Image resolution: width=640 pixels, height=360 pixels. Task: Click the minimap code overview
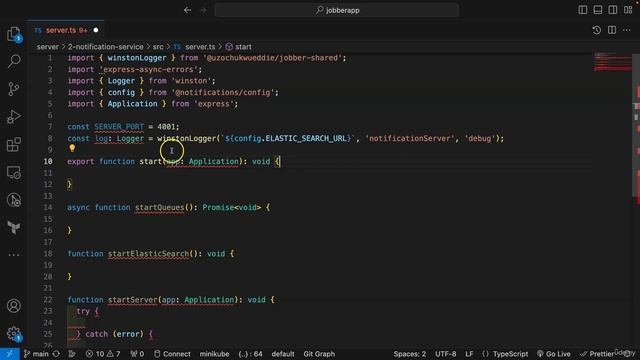point(612,62)
